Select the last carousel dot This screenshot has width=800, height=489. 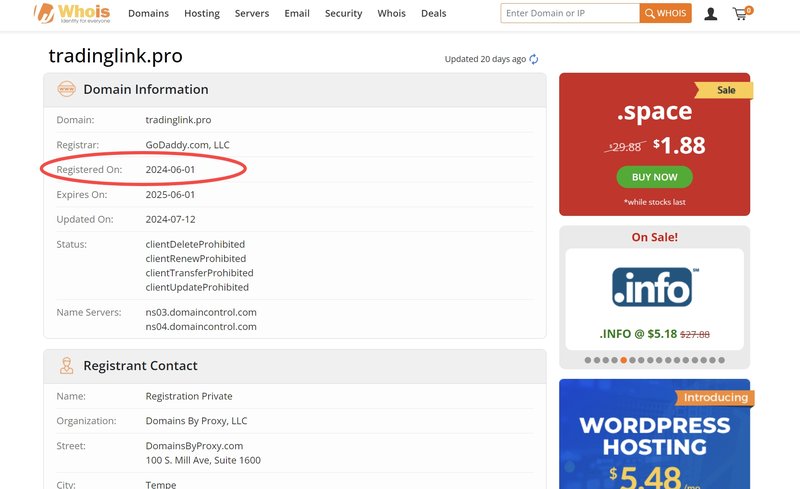coord(721,360)
